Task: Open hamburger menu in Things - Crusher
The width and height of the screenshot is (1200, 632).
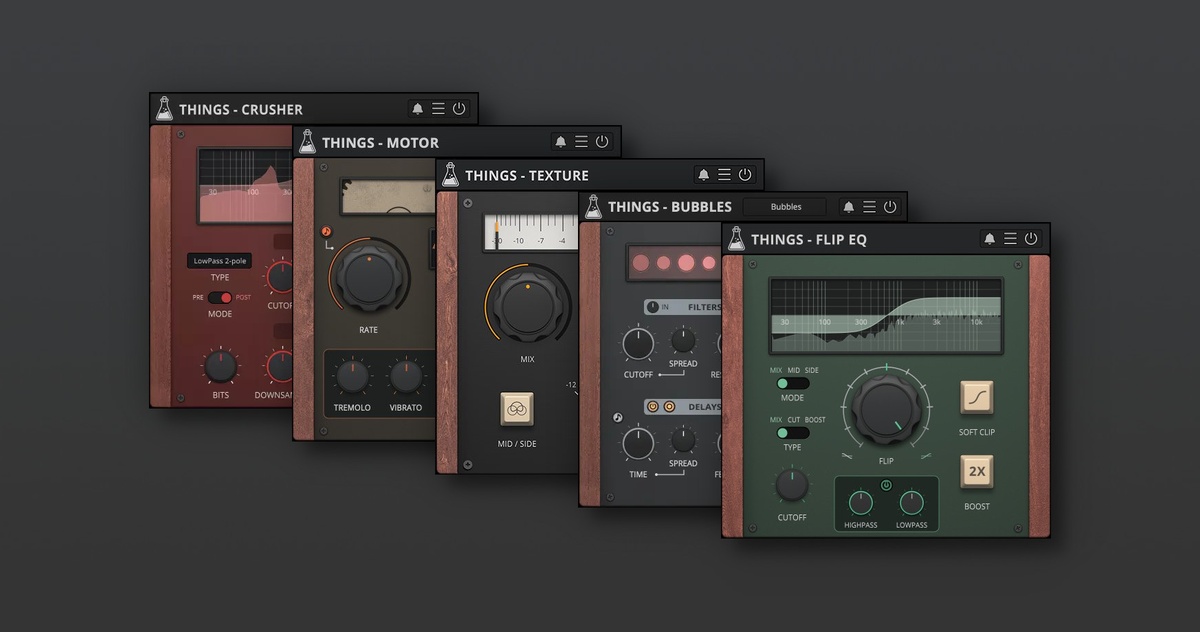Action: pyautogui.click(x=438, y=109)
